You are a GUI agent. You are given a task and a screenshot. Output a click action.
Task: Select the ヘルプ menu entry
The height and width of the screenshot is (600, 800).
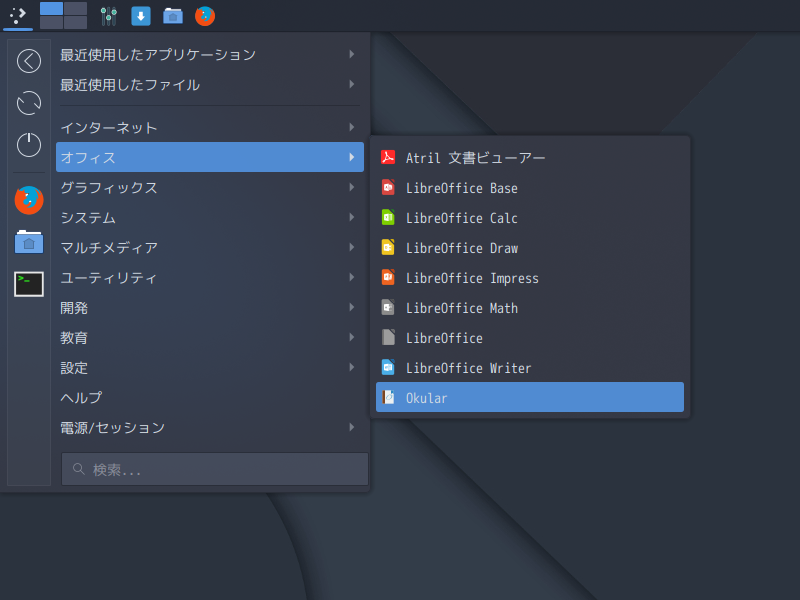click(x=210, y=397)
